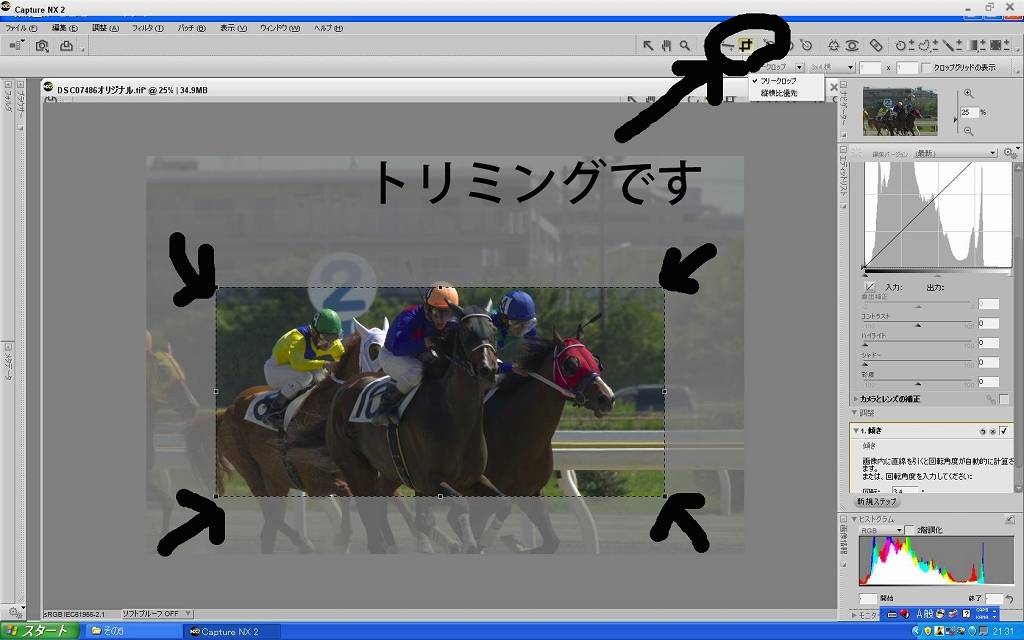Toggle the フォルダ panel expand box

pyautogui.click(x=8, y=85)
